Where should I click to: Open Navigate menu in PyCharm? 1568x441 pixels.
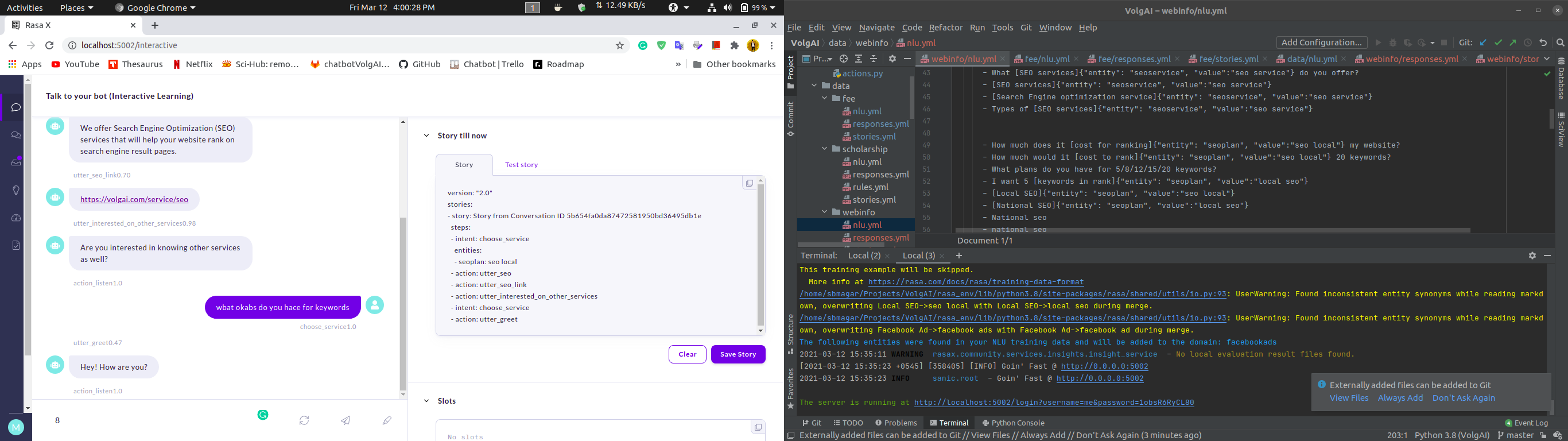point(876,28)
